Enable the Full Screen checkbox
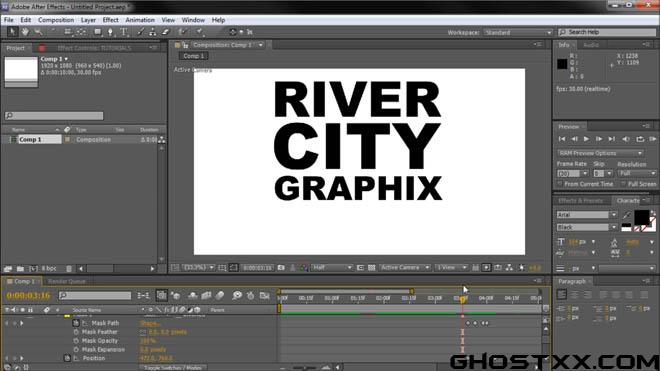This screenshot has height=371, width=660. point(623,184)
